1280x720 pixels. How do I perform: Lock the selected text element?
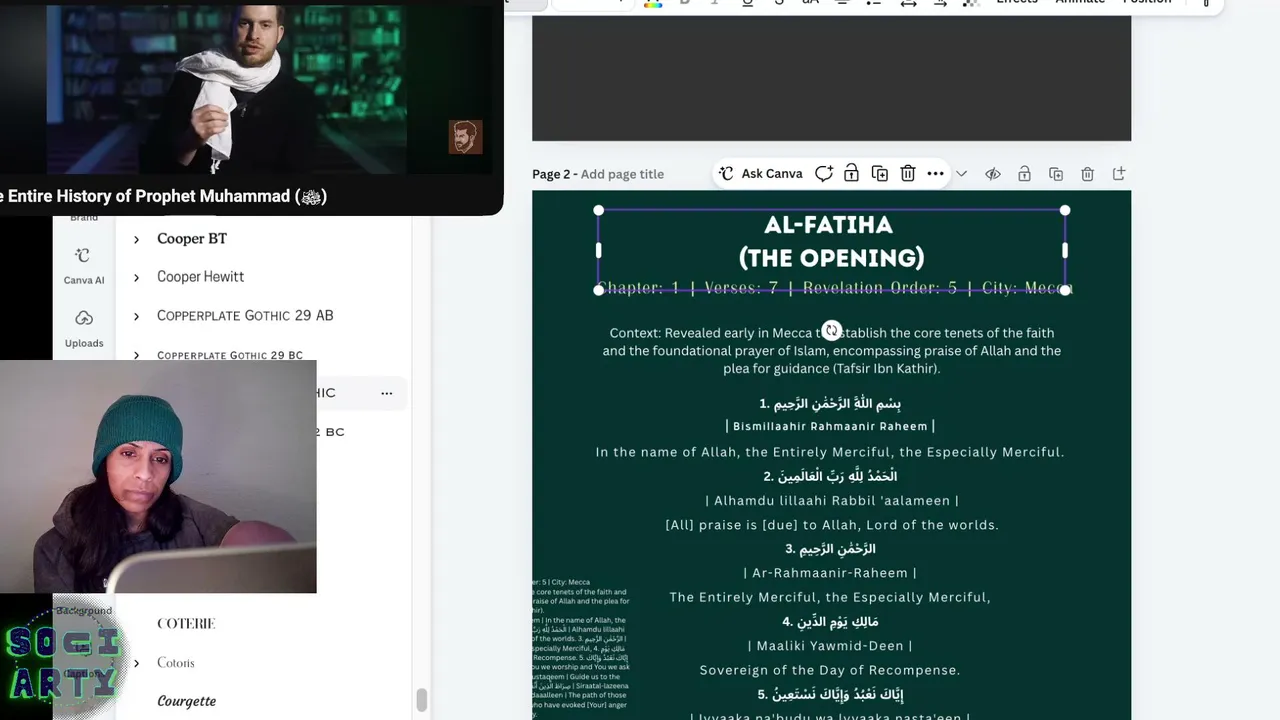click(851, 174)
